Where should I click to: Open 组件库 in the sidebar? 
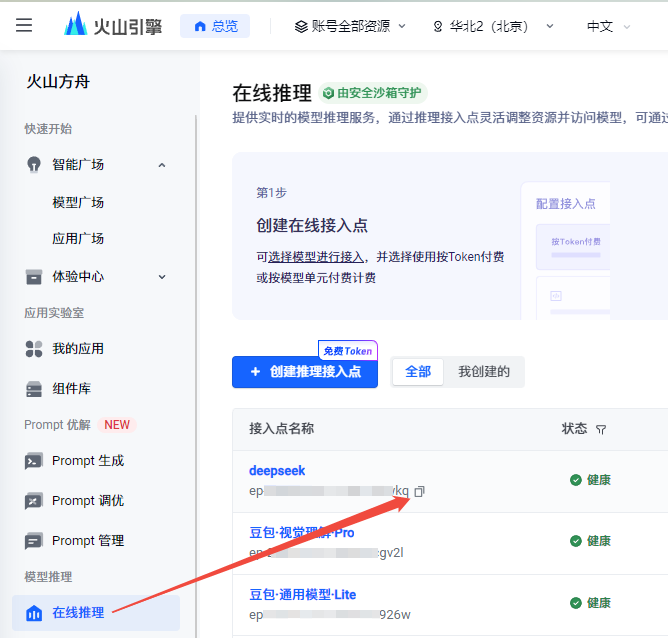point(72,388)
